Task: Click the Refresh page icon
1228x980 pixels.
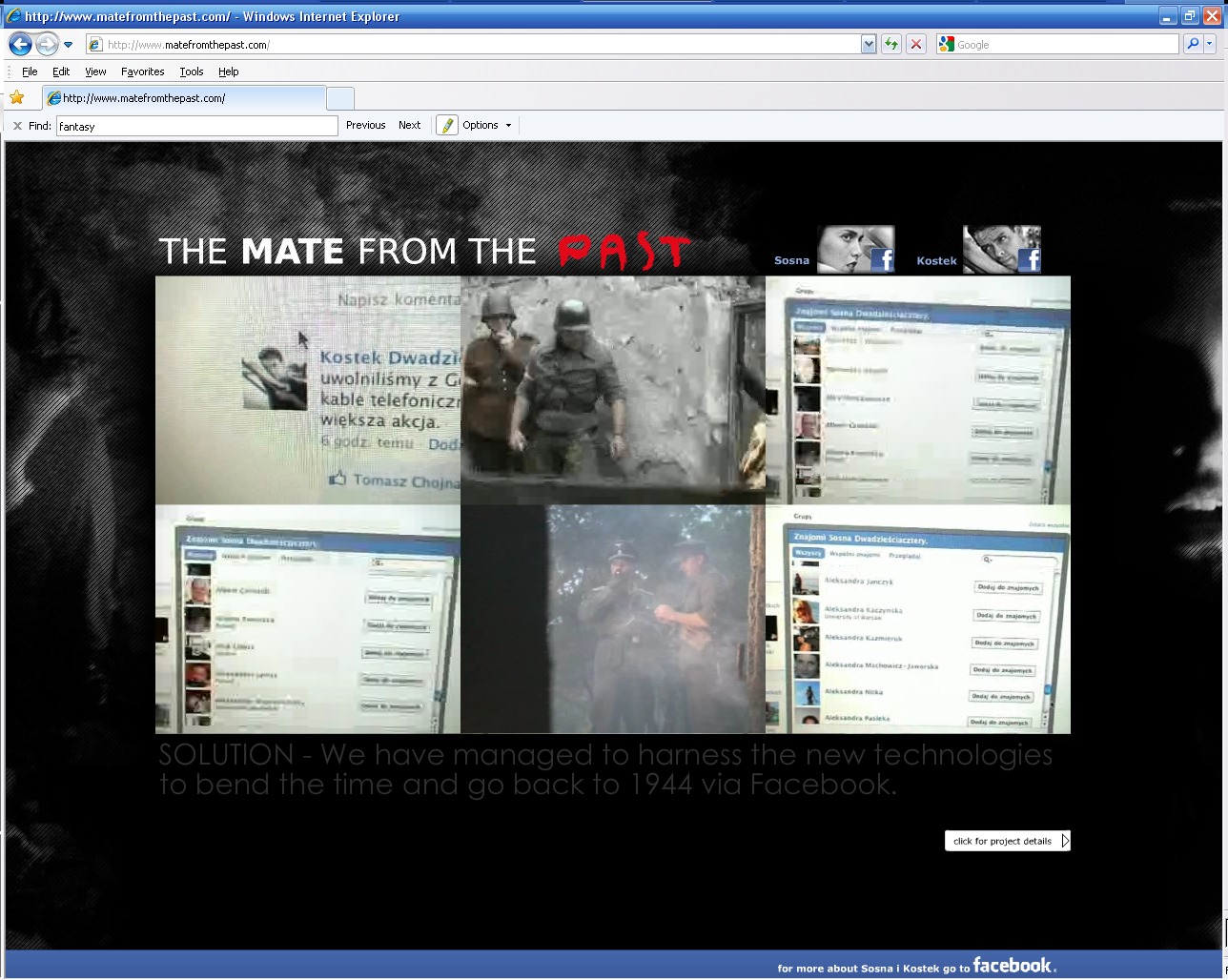Action: 891,44
